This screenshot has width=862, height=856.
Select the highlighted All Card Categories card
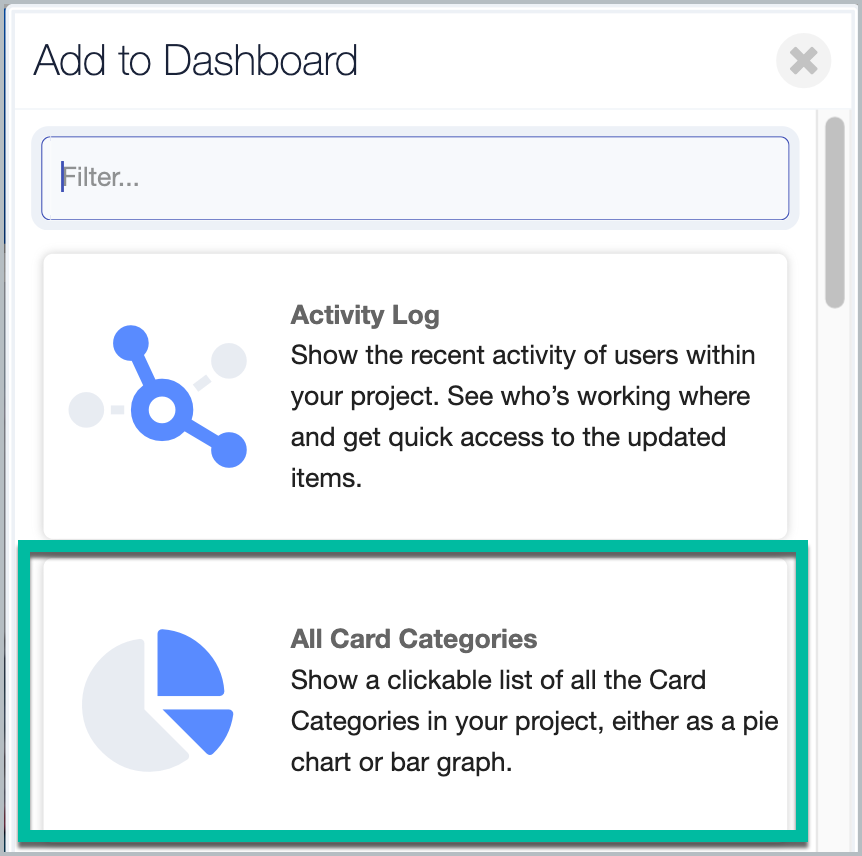point(413,692)
